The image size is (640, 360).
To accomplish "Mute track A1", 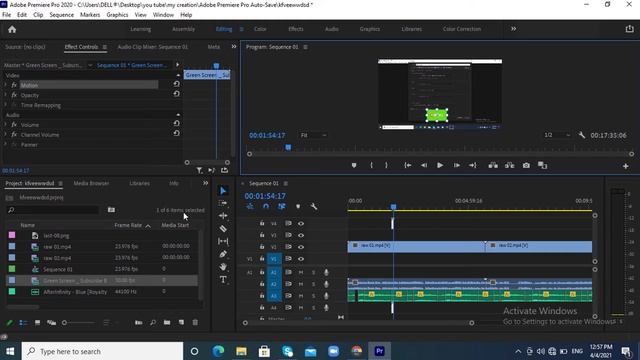I will (x=301, y=272).
